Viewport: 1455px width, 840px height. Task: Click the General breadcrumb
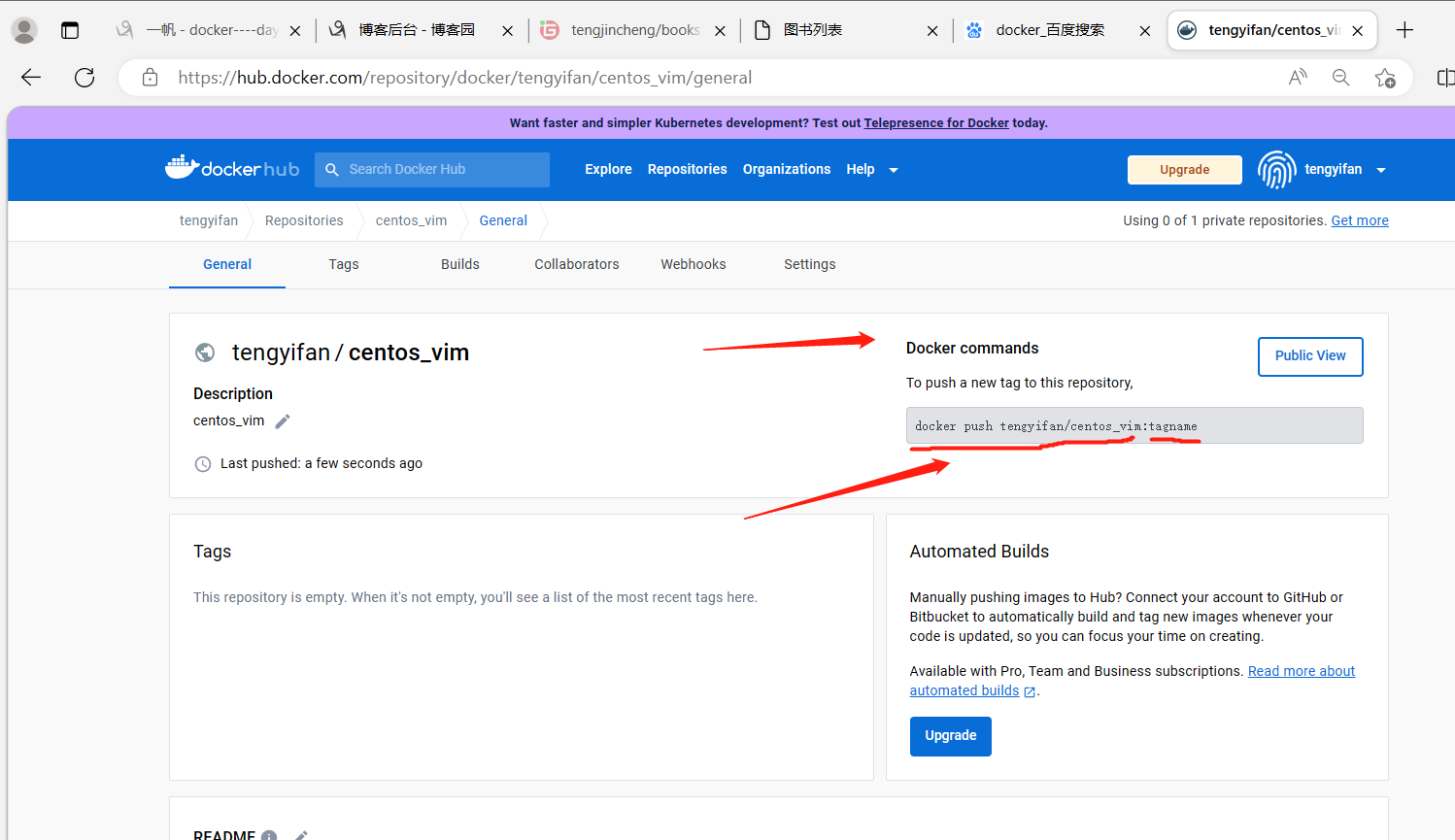click(x=503, y=220)
